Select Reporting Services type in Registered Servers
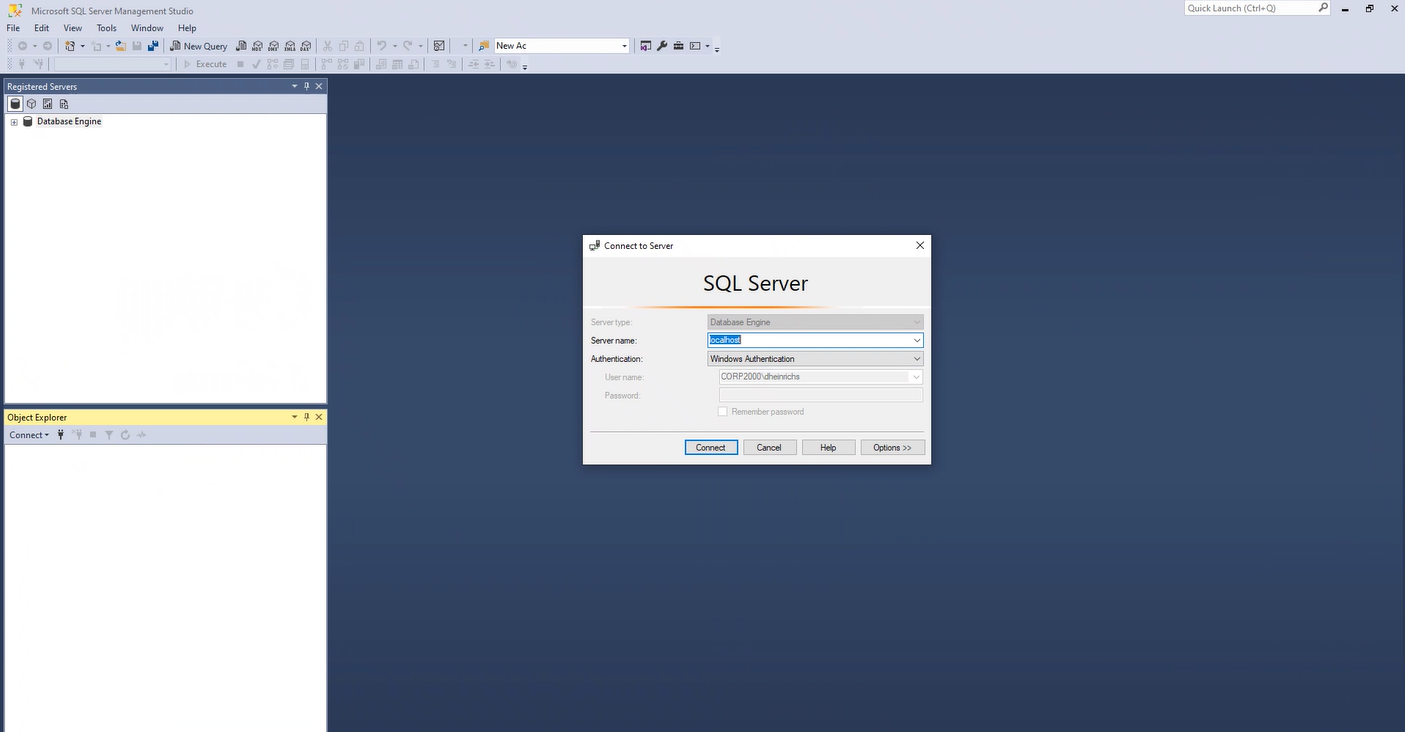 point(47,103)
